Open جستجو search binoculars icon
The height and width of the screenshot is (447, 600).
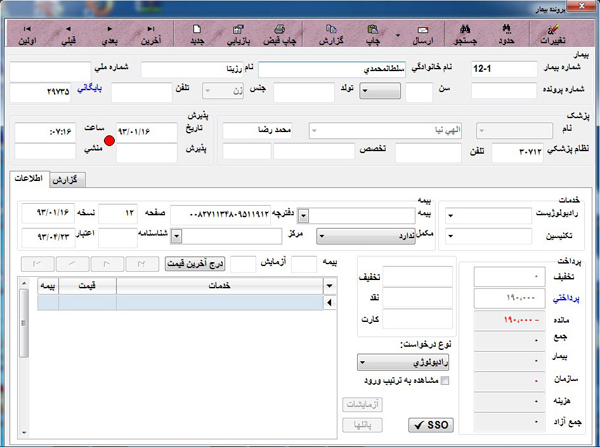(x=465, y=35)
